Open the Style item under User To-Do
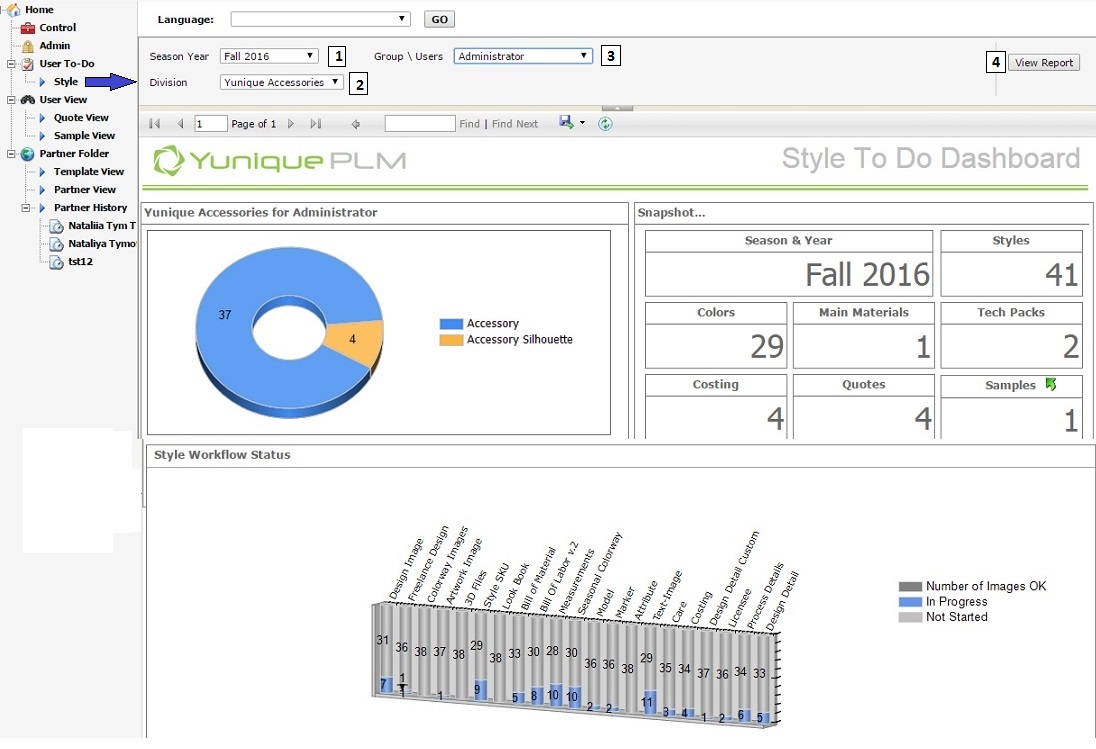Screen dimensions: 1096x749 (x=66, y=82)
